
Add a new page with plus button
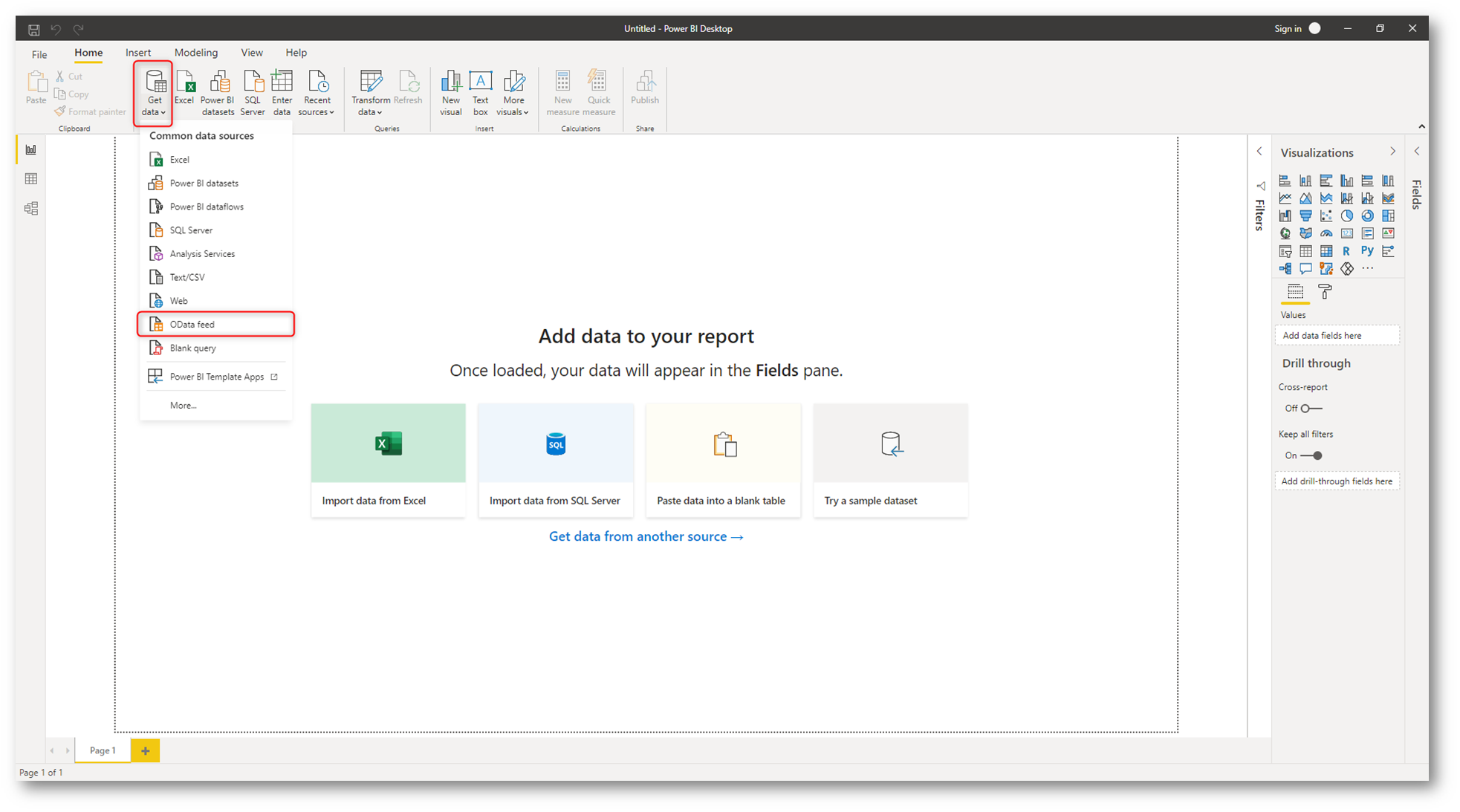pyautogui.click(x=146, y=751)
